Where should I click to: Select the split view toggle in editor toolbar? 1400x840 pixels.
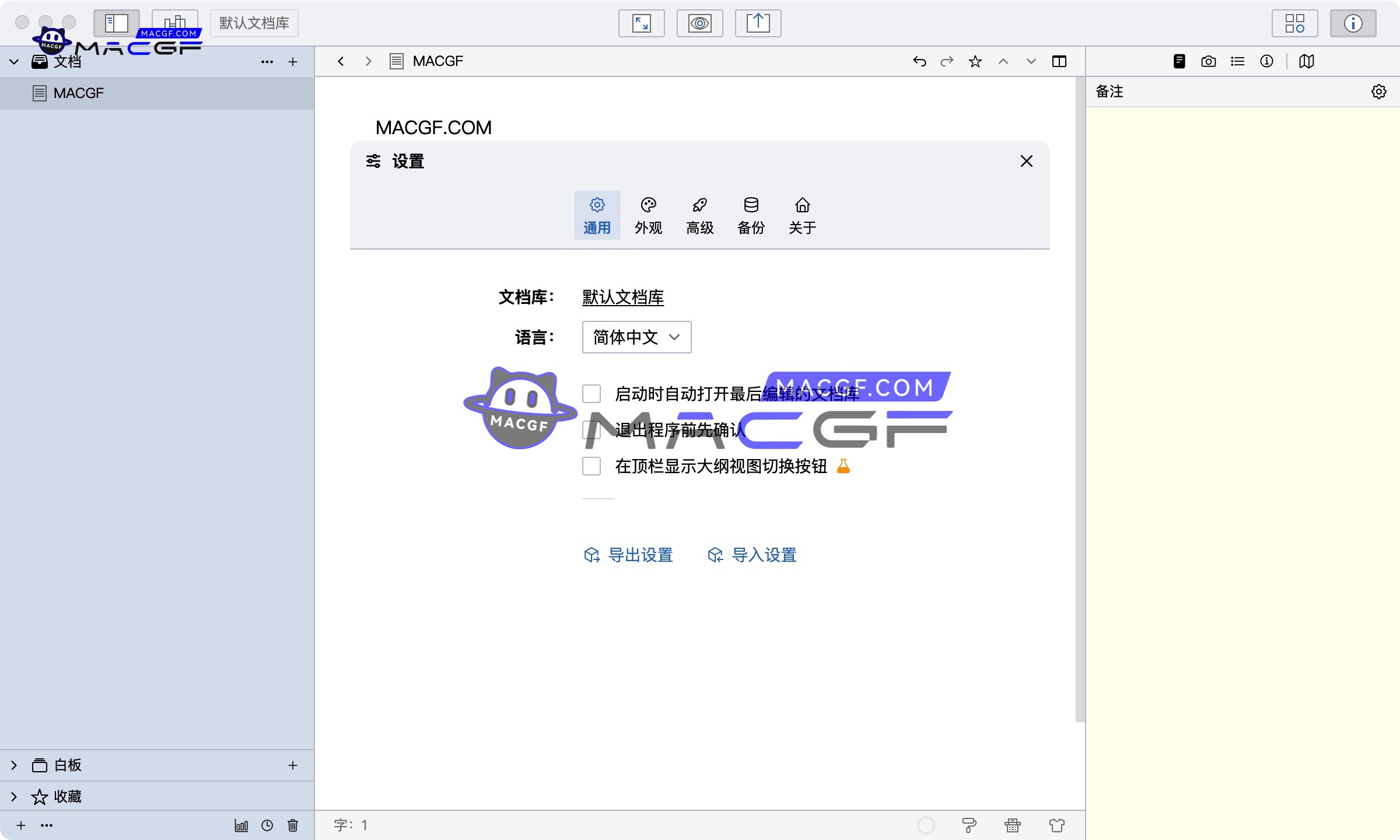pyautogui.click(x=1059, y=61)
